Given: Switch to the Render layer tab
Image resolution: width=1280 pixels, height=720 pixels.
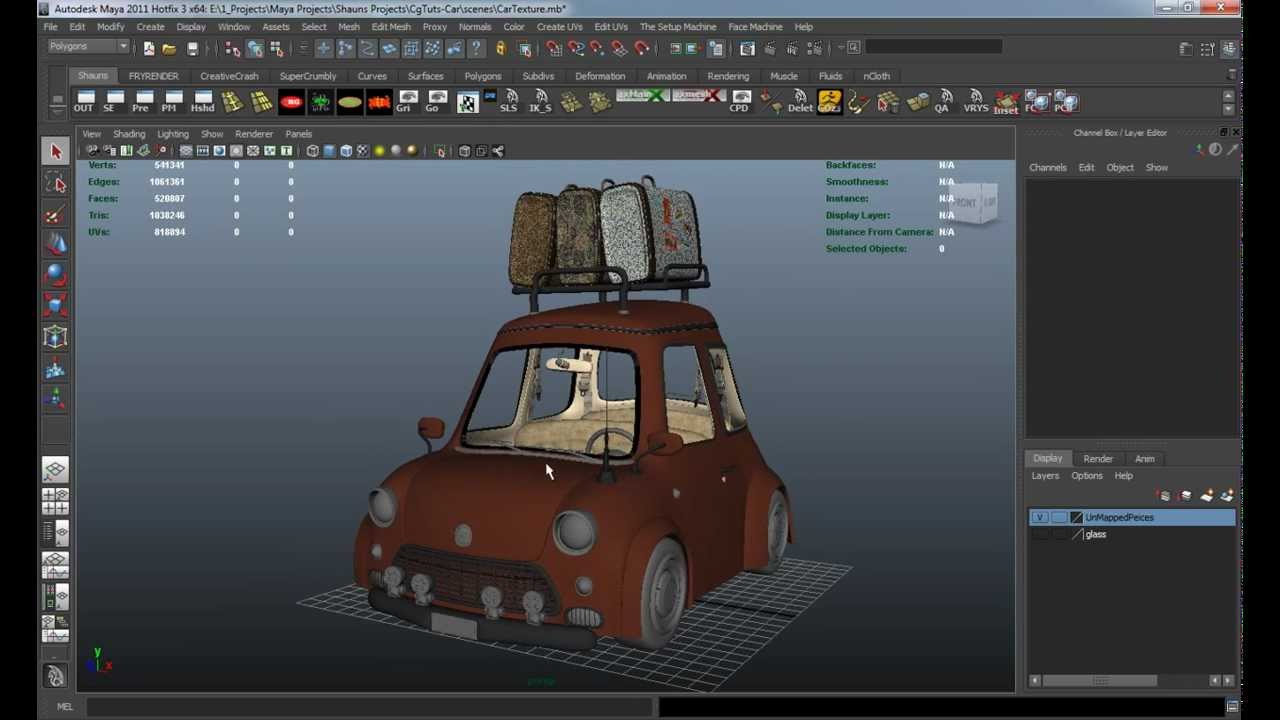Looking at the screenshot, I should pos(1097,459).
